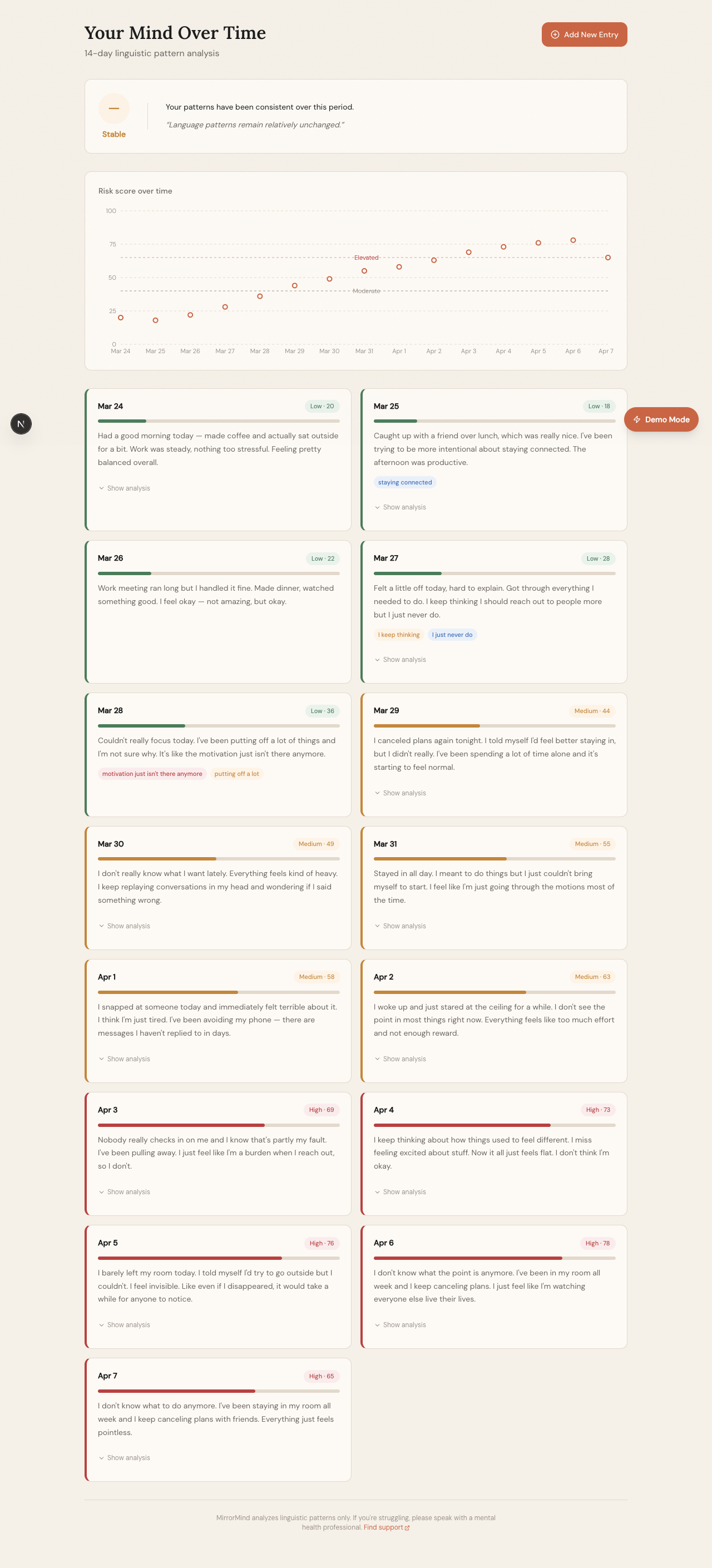Click the Add New Entry button

coord(584,34)
